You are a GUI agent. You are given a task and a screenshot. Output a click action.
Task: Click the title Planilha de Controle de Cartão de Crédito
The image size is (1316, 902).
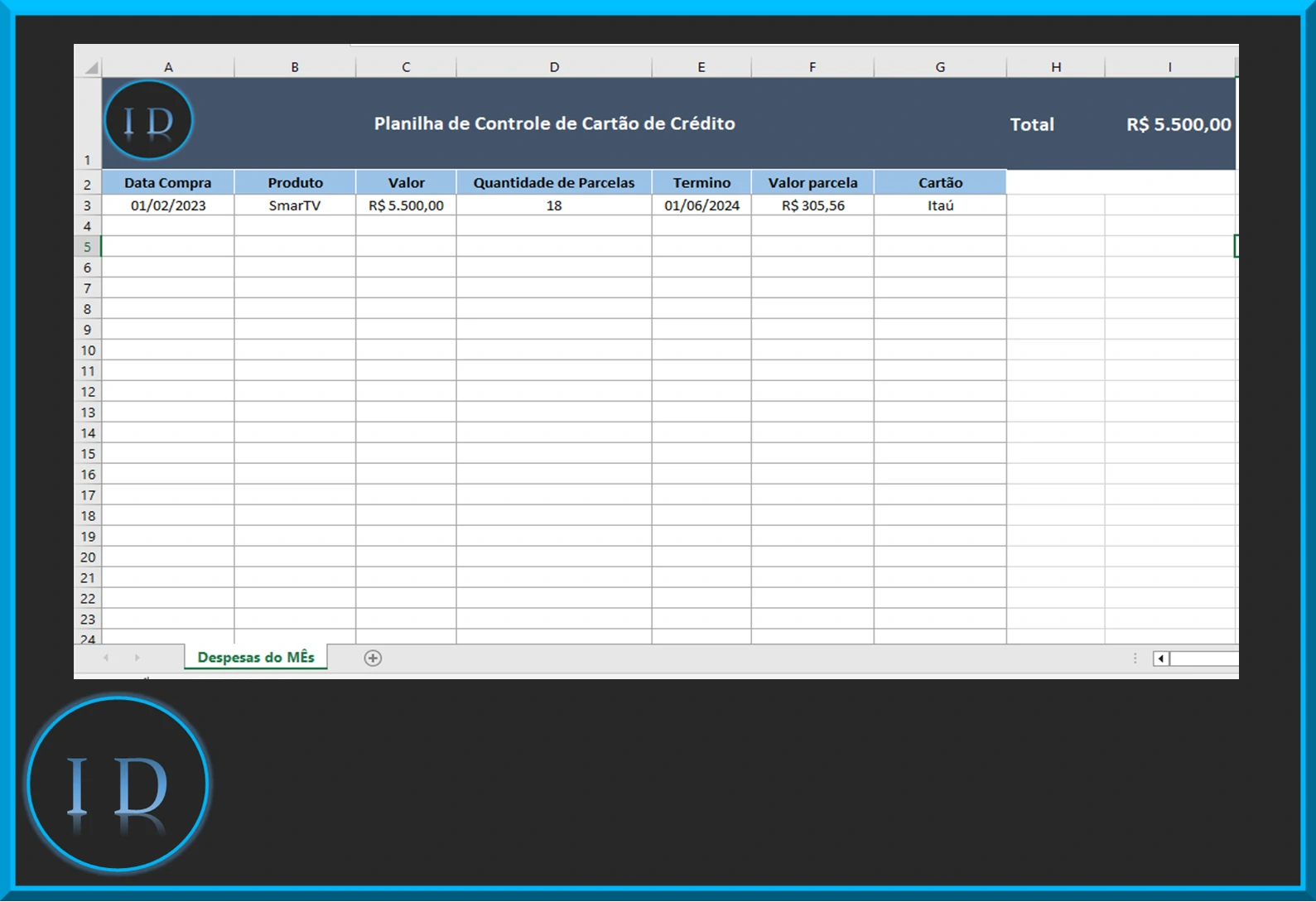point(554,123)
